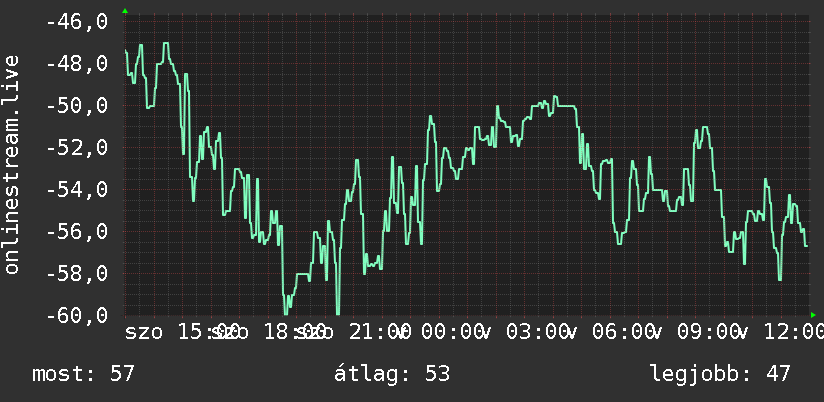The image size is (824, 402).
Task: Click the 06:00 time axis label
Action: [623, 332]
